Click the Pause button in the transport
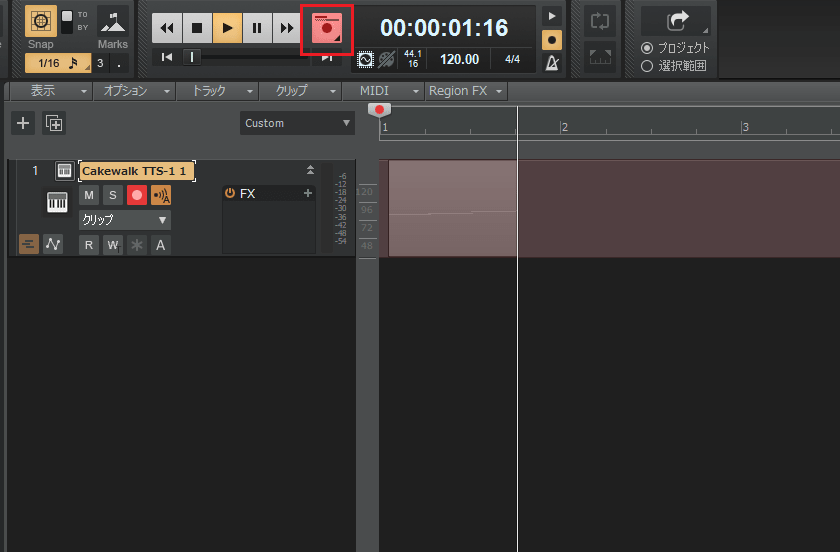Screen dimensions: 840x552 point(258,28)
